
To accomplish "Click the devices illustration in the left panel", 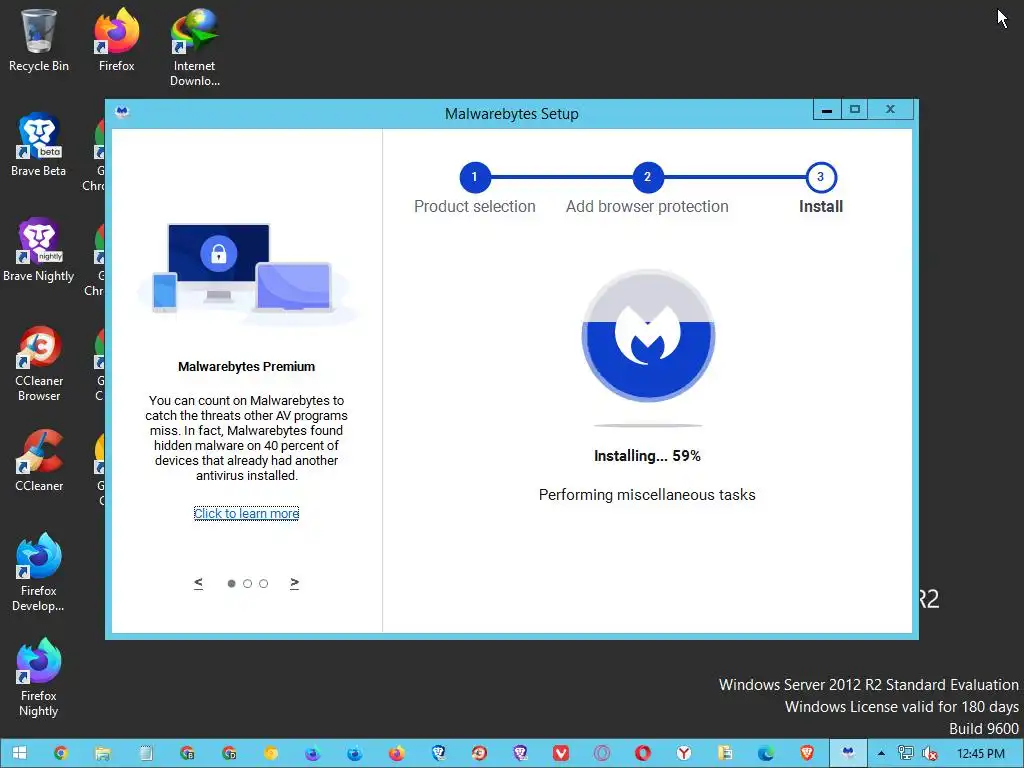I will coord(247,273).
